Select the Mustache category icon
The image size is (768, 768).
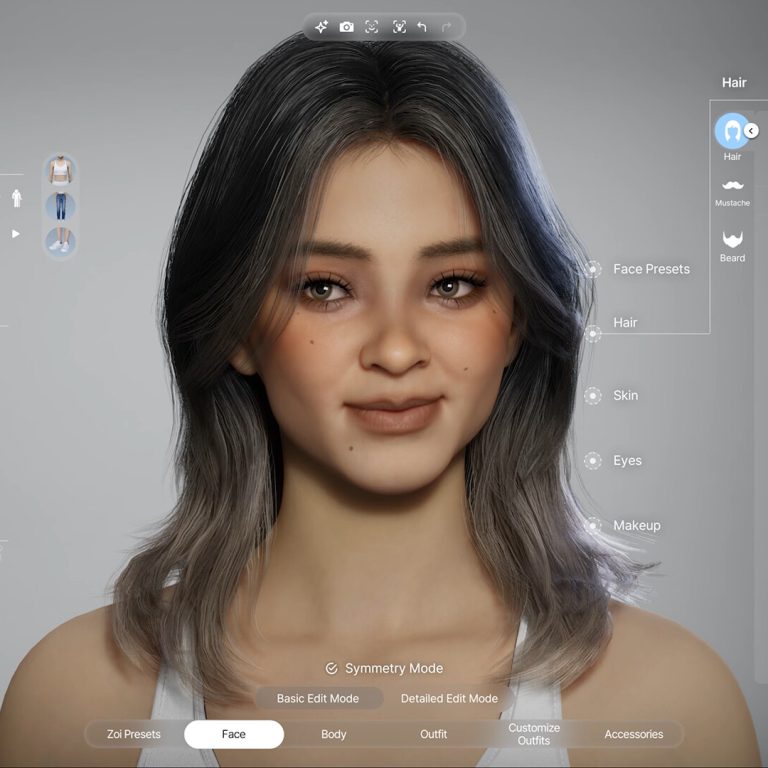(732, 186)
